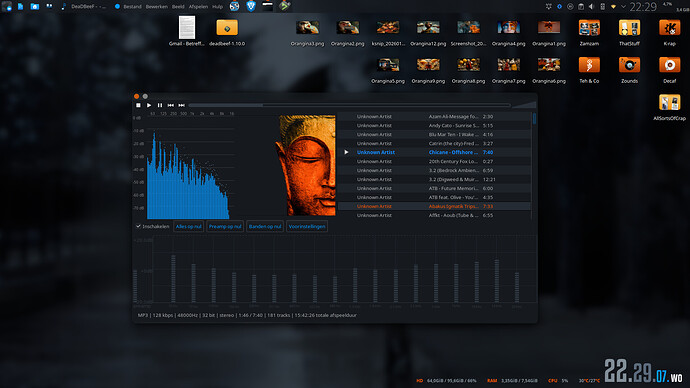
Task: Open the volume icon in the system tray
Action: tap(591, 7)
